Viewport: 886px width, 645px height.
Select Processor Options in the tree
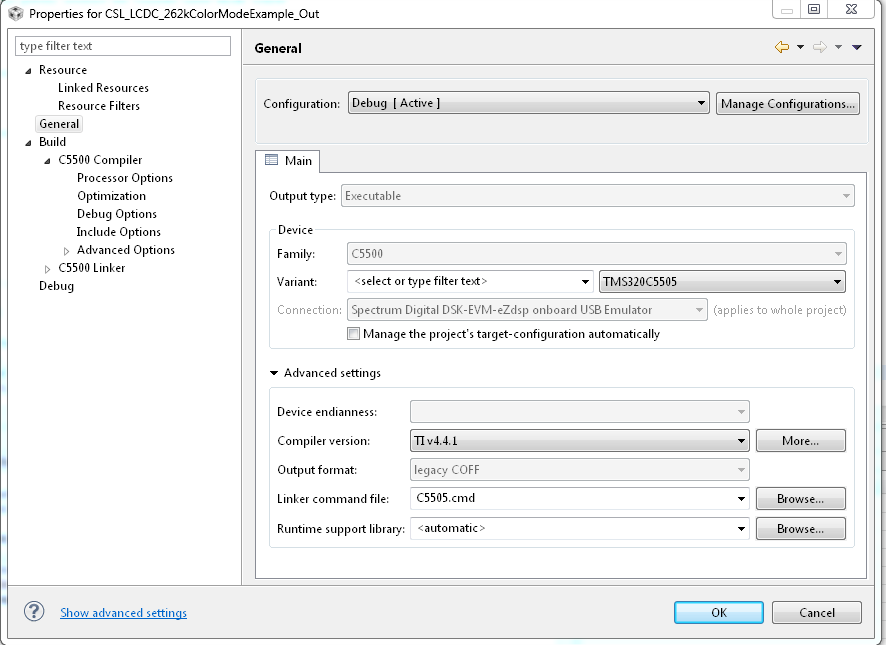click(x=125, y=178)
